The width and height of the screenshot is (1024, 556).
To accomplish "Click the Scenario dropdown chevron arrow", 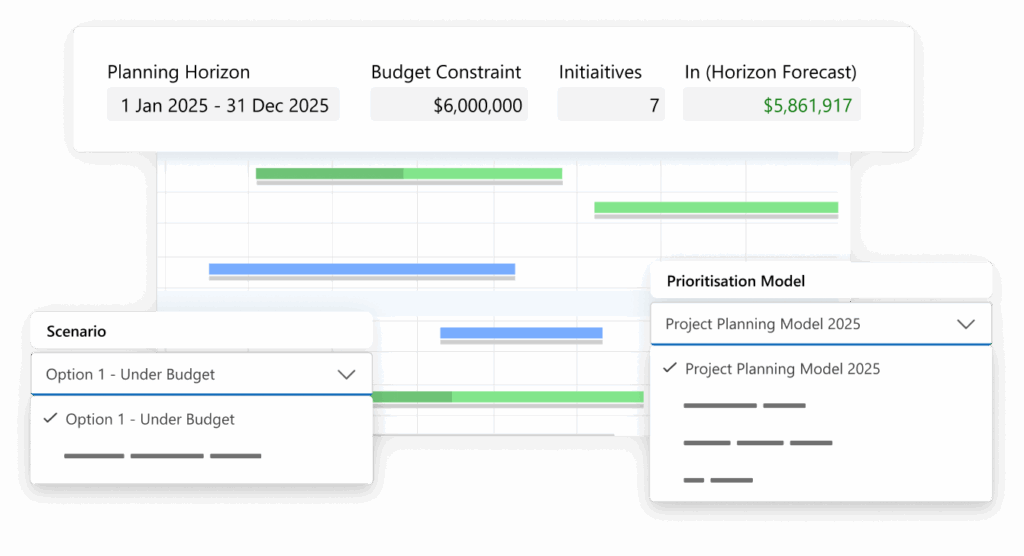I will point(346,375).
